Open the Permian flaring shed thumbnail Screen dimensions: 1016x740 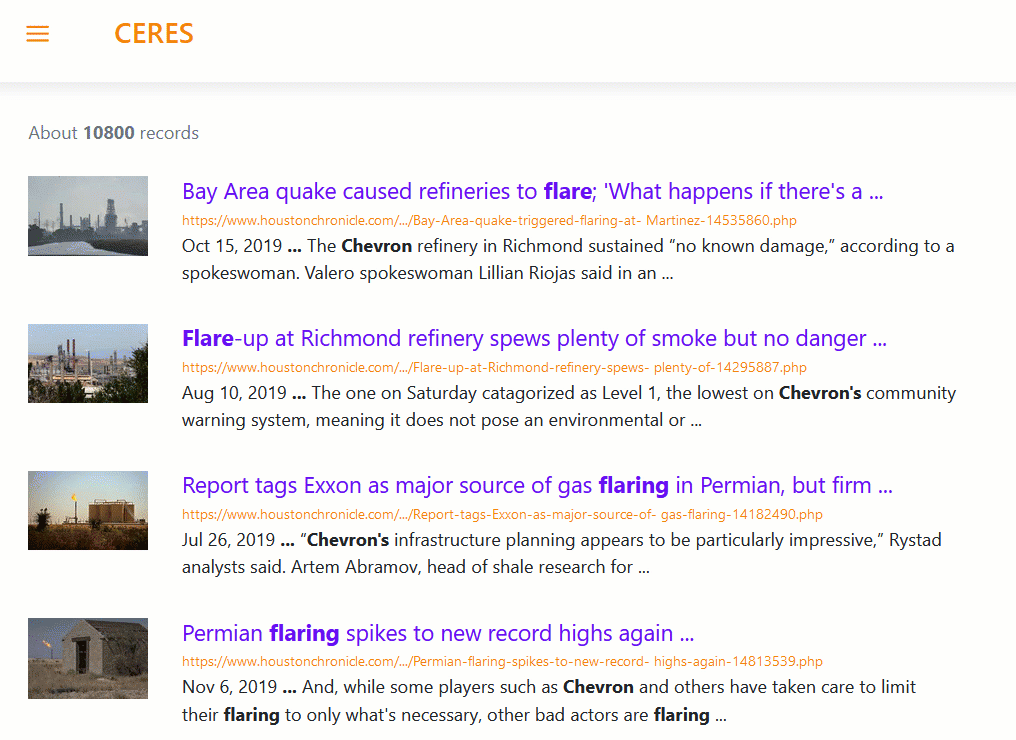point(88,658)
